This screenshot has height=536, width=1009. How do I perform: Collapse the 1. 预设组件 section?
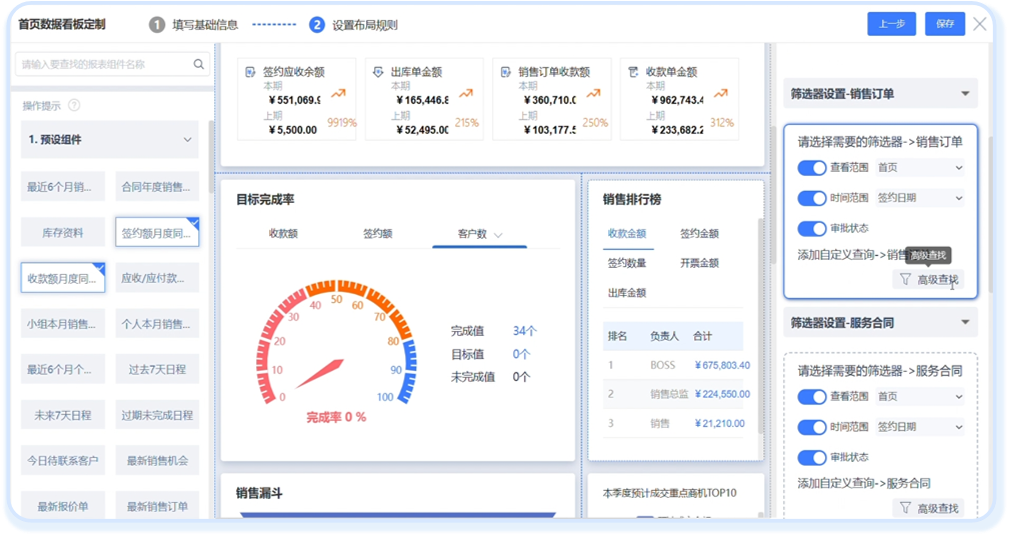pyautogui.click(x=187, y=140)
